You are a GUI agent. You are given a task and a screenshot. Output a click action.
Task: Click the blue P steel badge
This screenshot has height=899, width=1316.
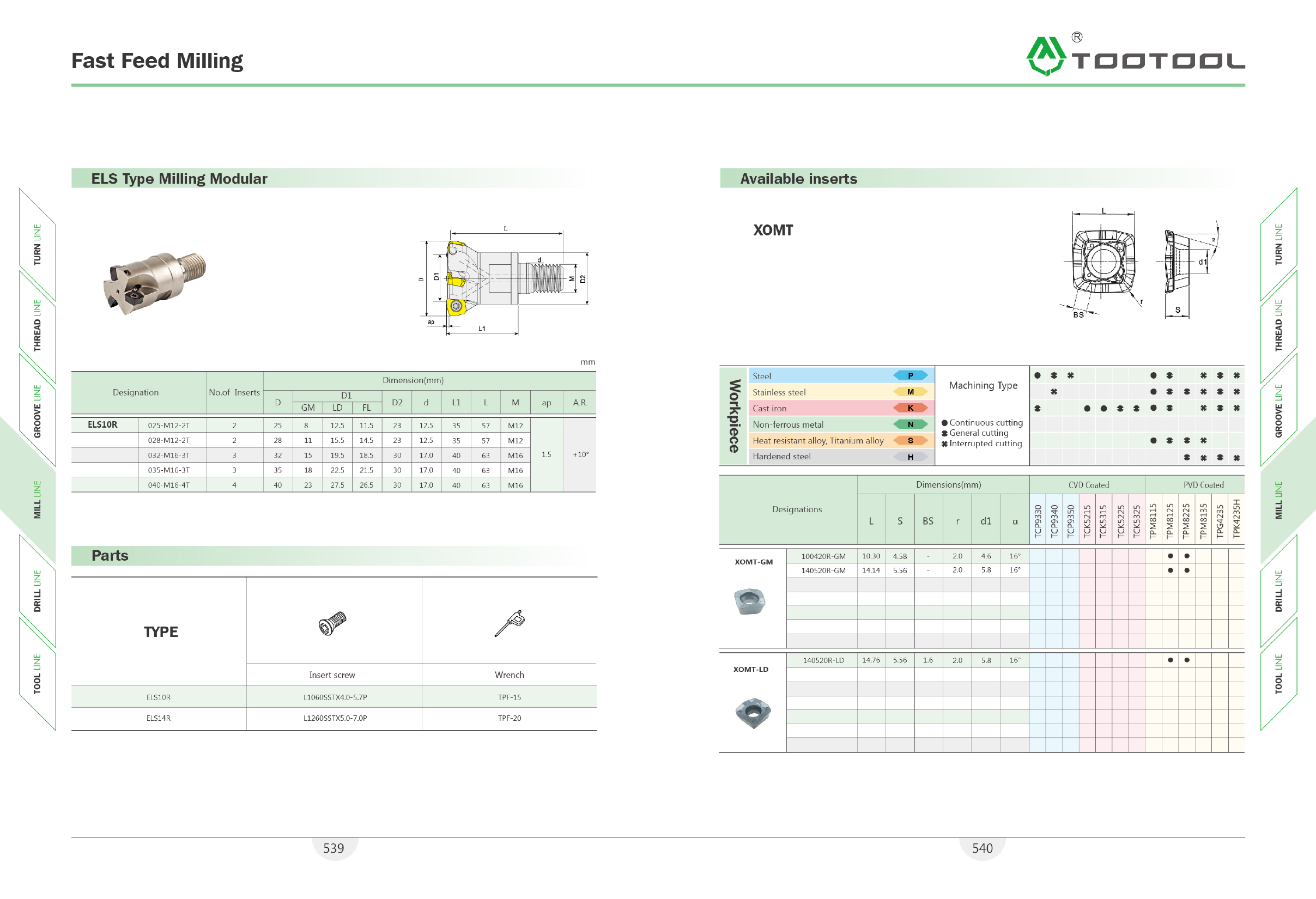click(910, 375)
